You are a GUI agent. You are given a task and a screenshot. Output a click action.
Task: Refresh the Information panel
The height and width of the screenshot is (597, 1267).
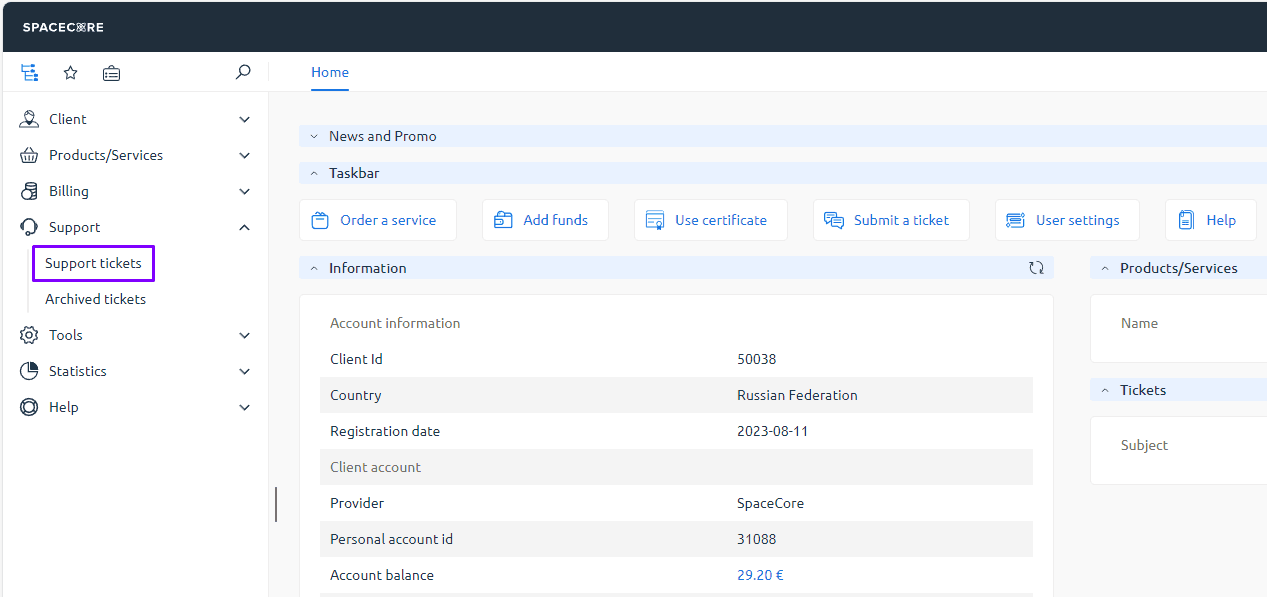point(1036,268)
